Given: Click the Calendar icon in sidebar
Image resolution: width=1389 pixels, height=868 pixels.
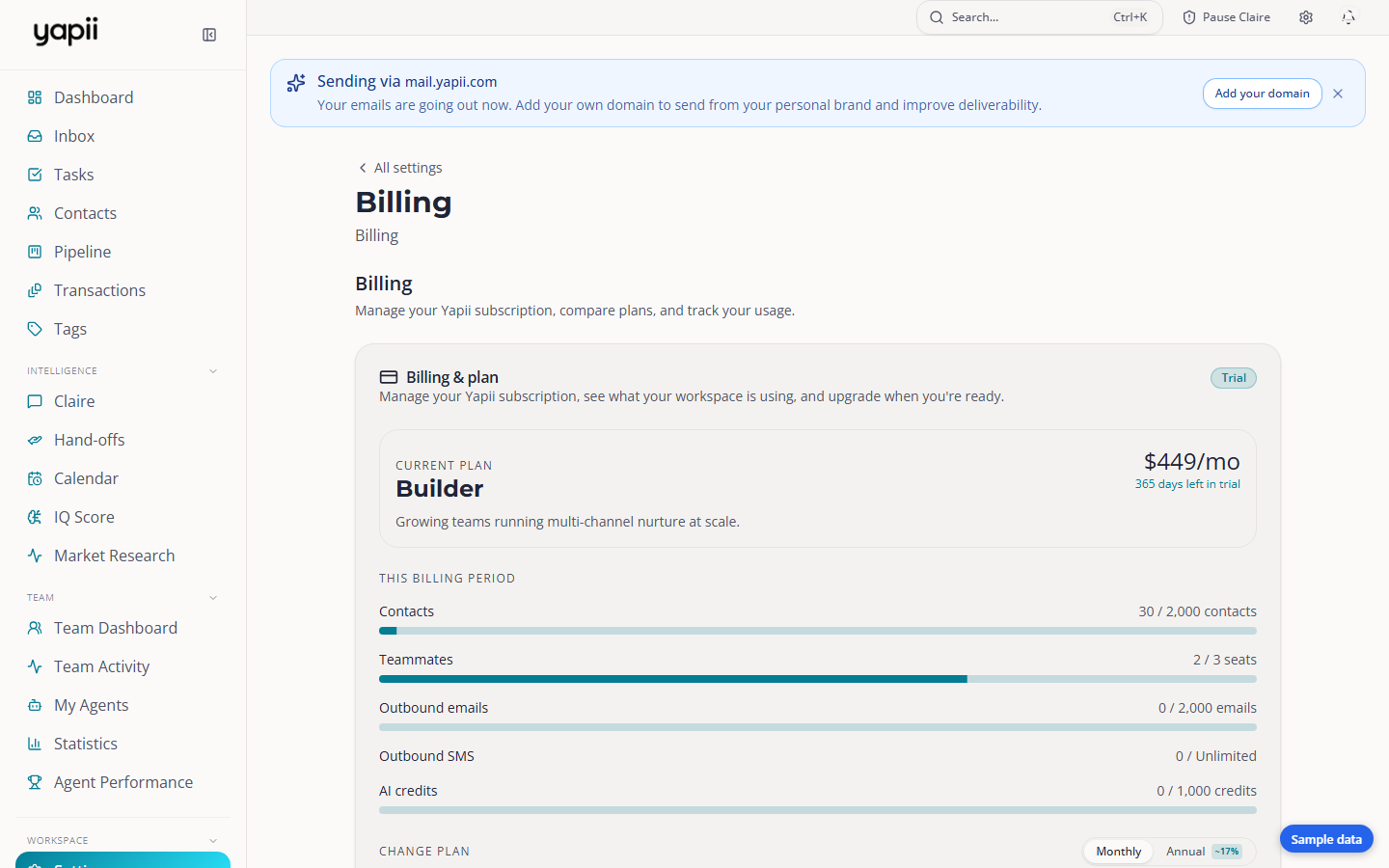Looking at the screenshot, I should click(35, 478).
